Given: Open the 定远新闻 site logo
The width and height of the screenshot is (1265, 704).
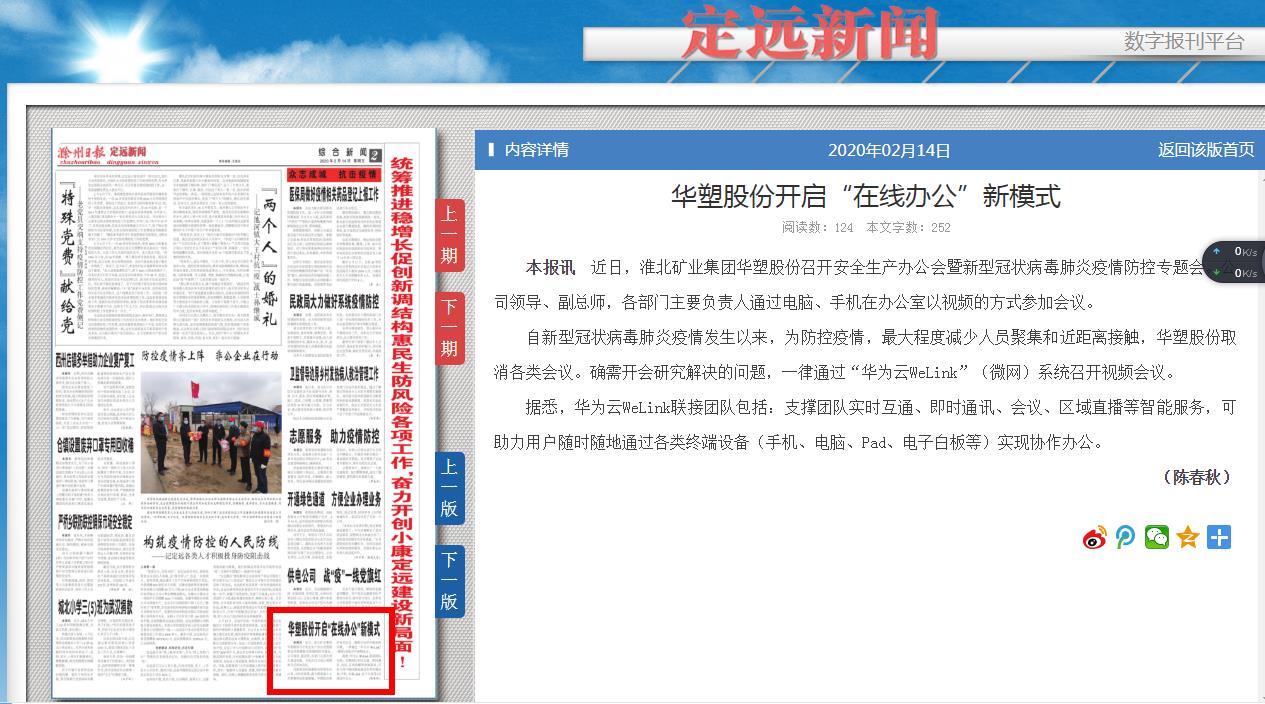Looking at the screenshot, I should 810,35.
